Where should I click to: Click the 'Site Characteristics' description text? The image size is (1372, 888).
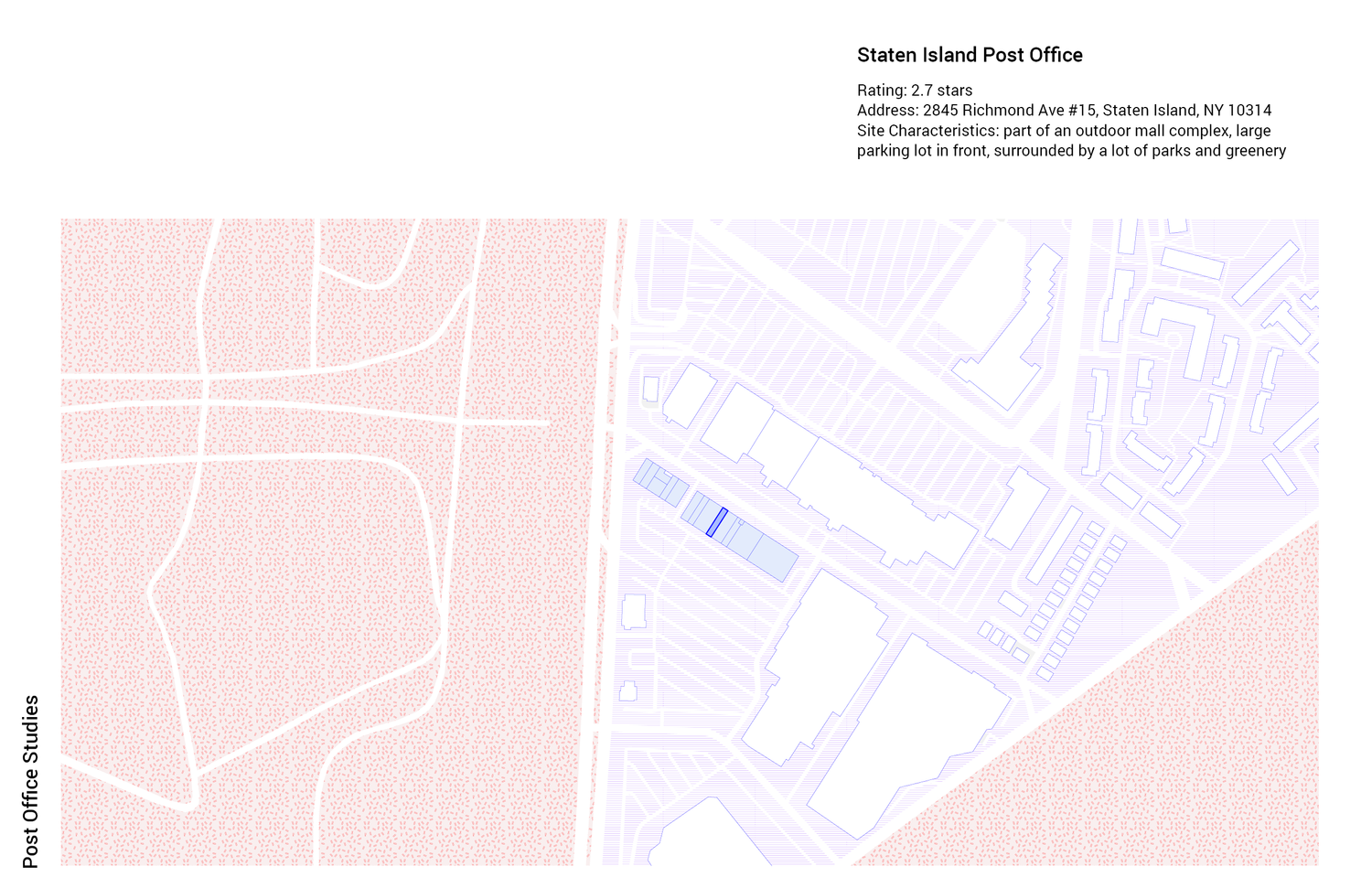pos(1071,141)
